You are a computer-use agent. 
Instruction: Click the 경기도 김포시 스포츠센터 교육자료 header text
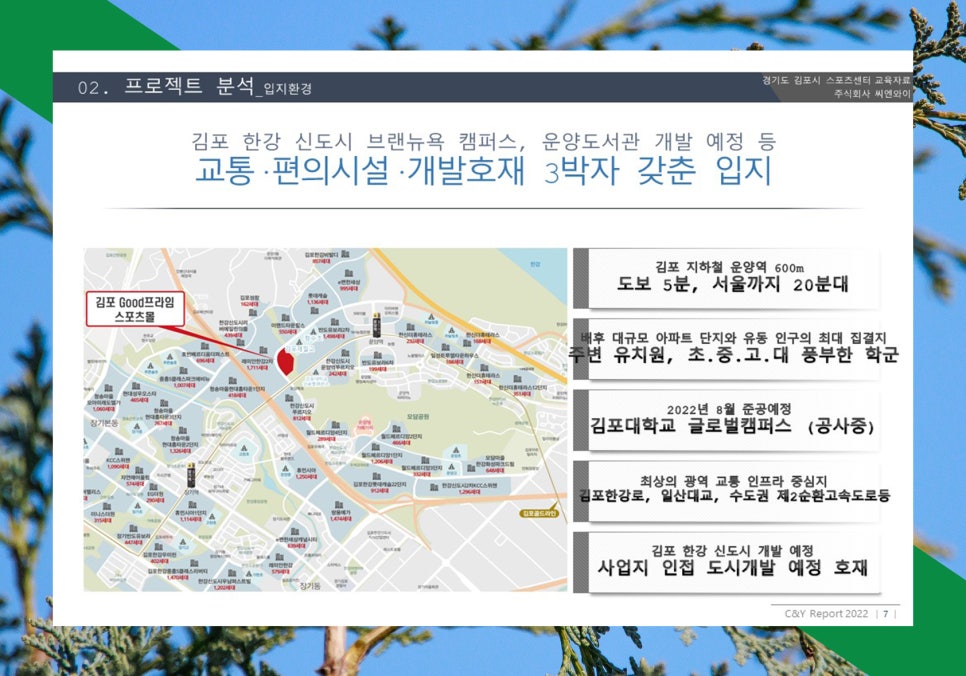[835, 80]
